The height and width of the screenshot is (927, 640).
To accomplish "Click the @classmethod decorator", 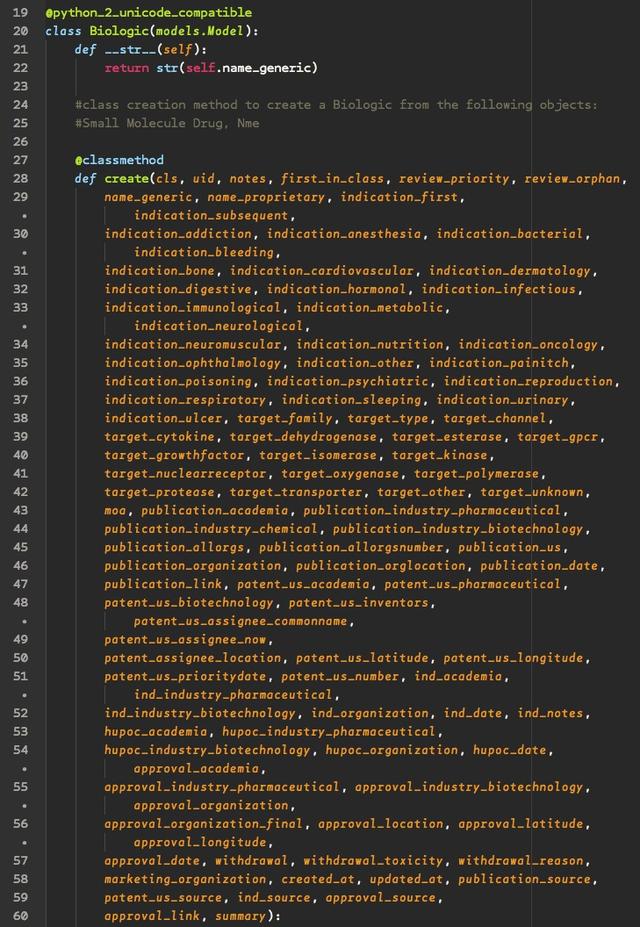I will click(x=119, y=160).
